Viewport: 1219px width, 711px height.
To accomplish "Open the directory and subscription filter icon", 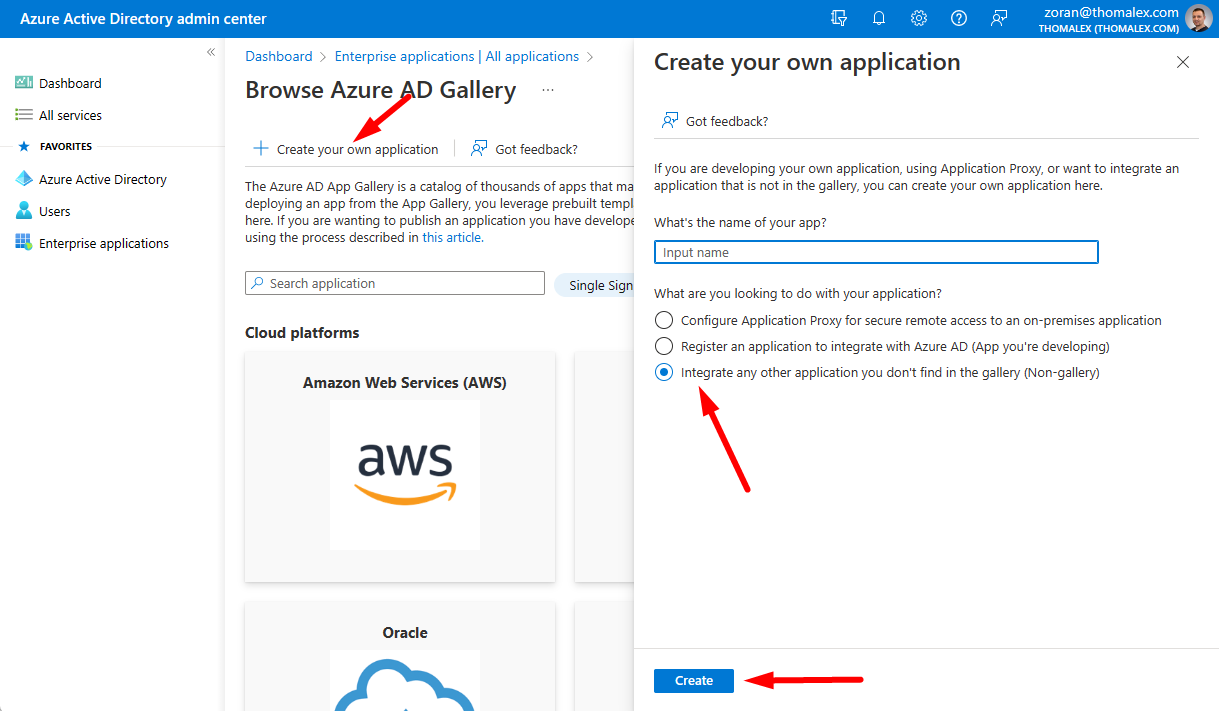I will click(x=839, y=18).
